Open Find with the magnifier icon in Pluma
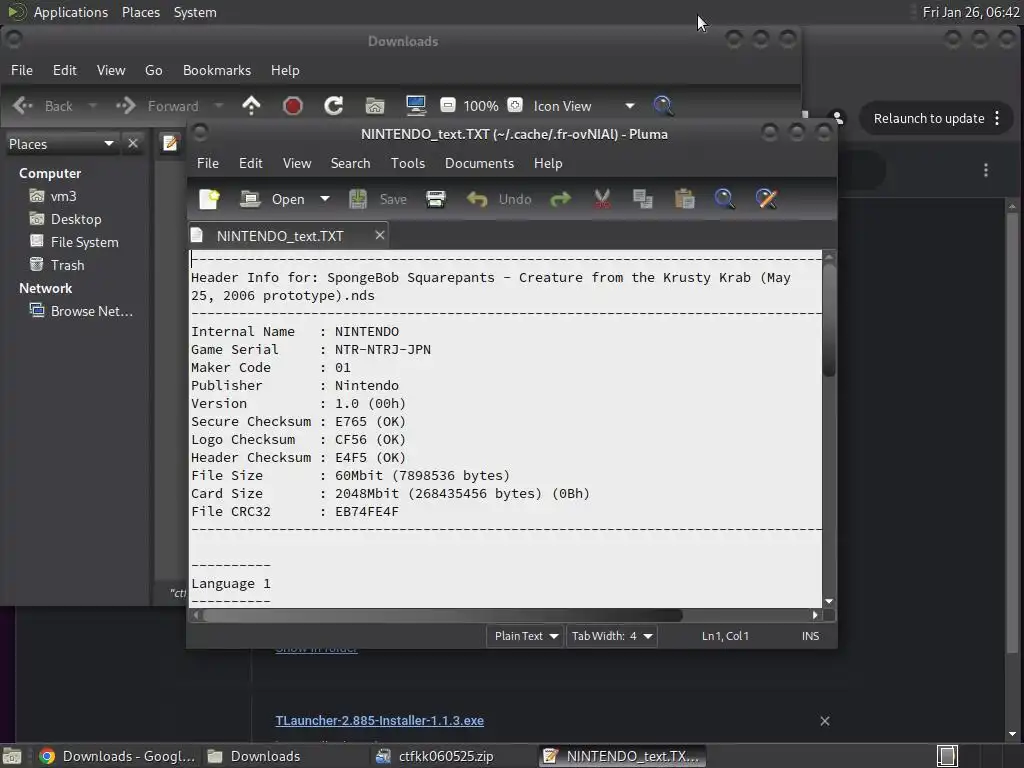The width and height of the screenshot is (1024, 768). point(724,199)
